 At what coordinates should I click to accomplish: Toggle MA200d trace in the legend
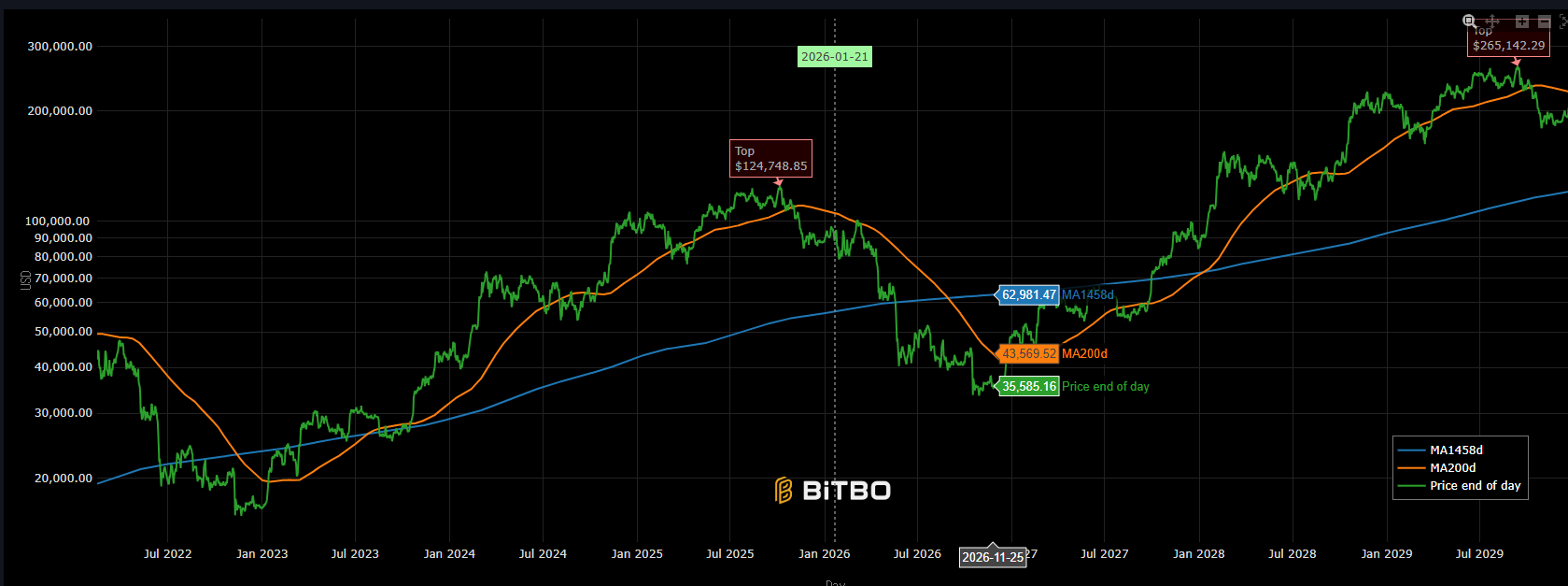(1453, 468)
